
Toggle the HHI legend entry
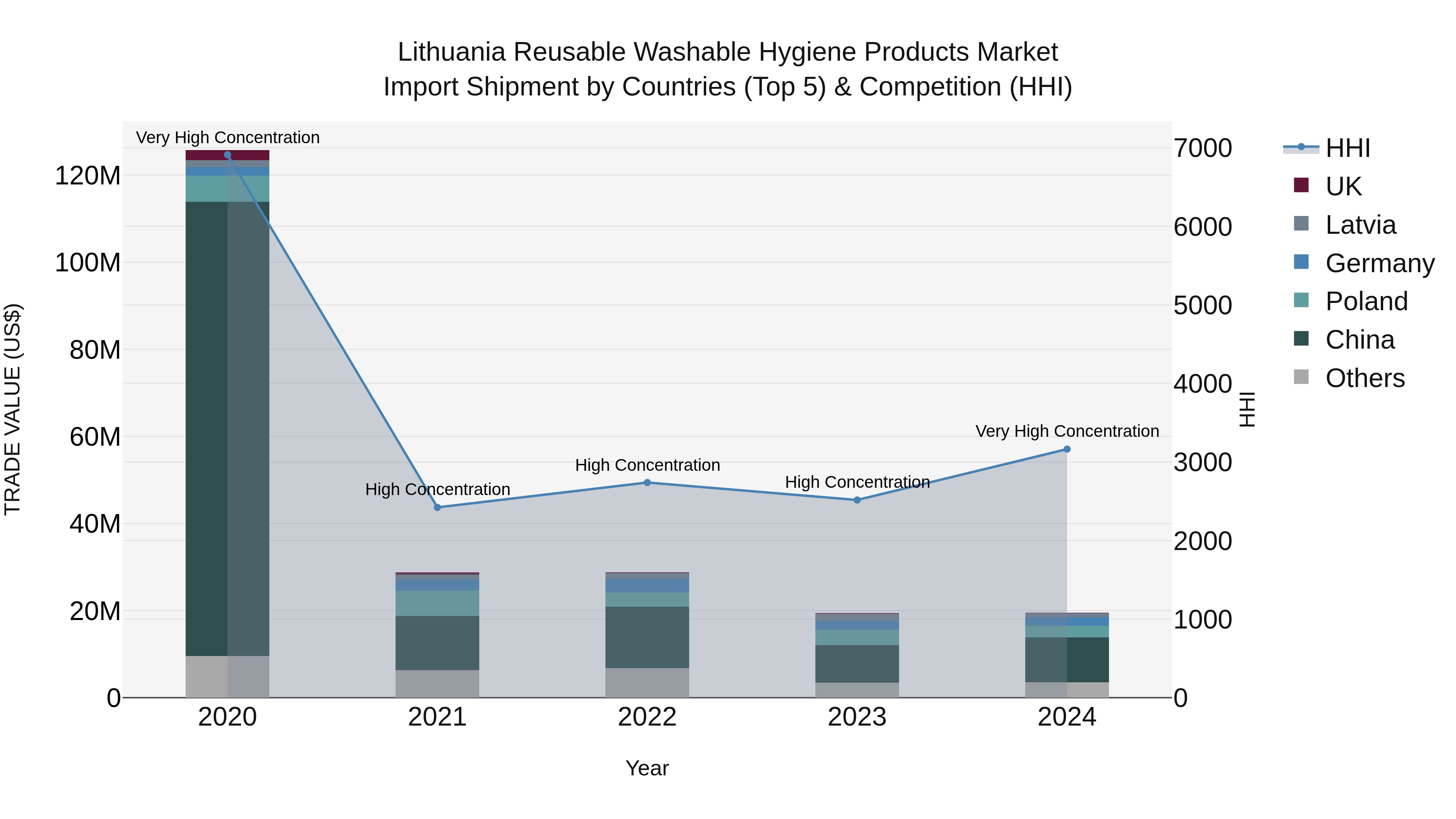(1327, 148)
